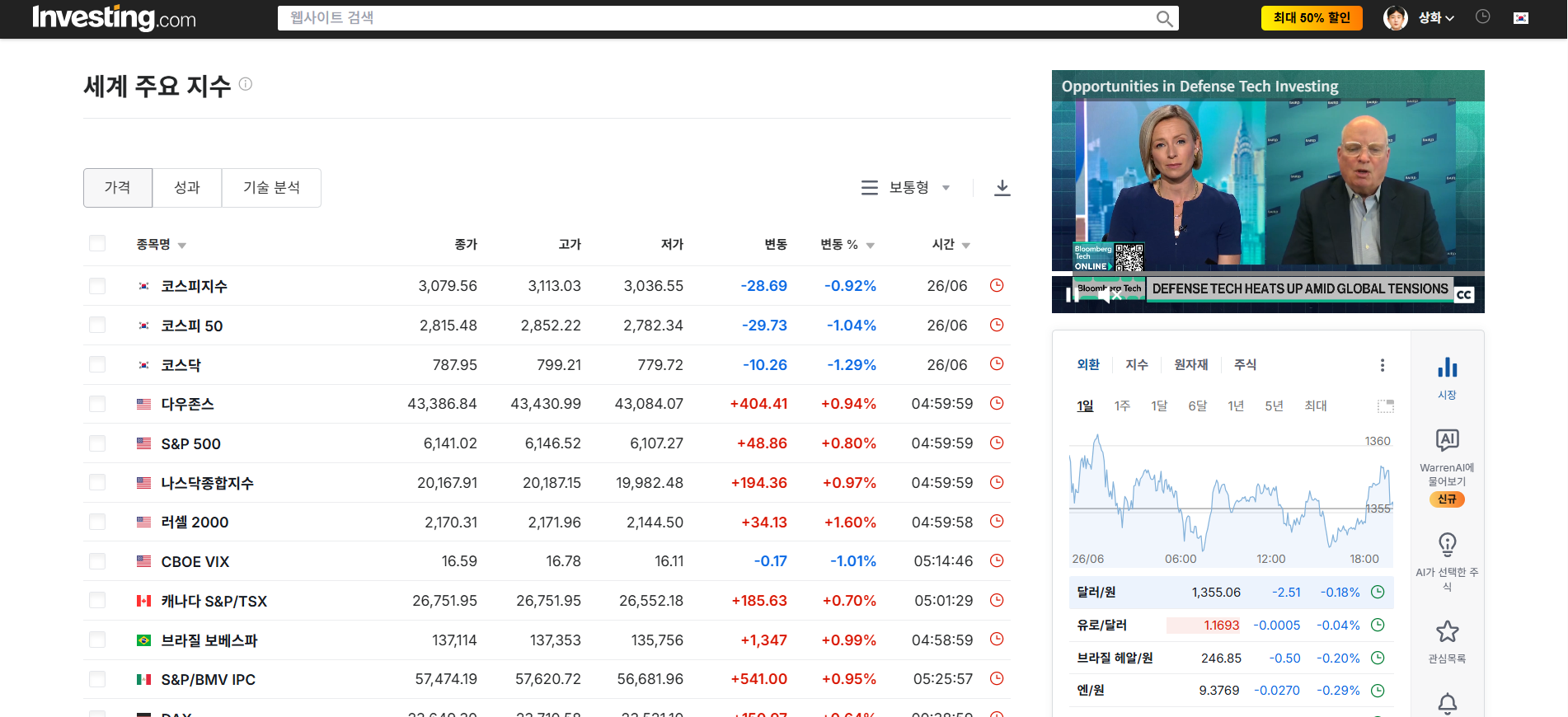Viewport: 1568px width, 717px height.
Task: Check the 코스닥 row checkbox
Action: tap(97, 364)
